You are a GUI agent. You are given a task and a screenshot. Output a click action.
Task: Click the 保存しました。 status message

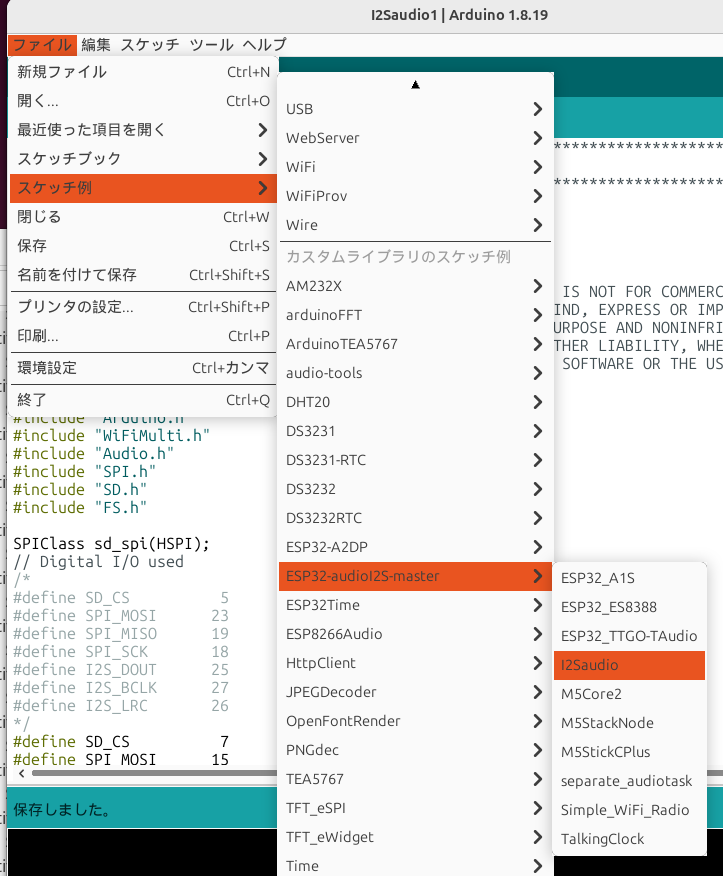pos(62,810)
